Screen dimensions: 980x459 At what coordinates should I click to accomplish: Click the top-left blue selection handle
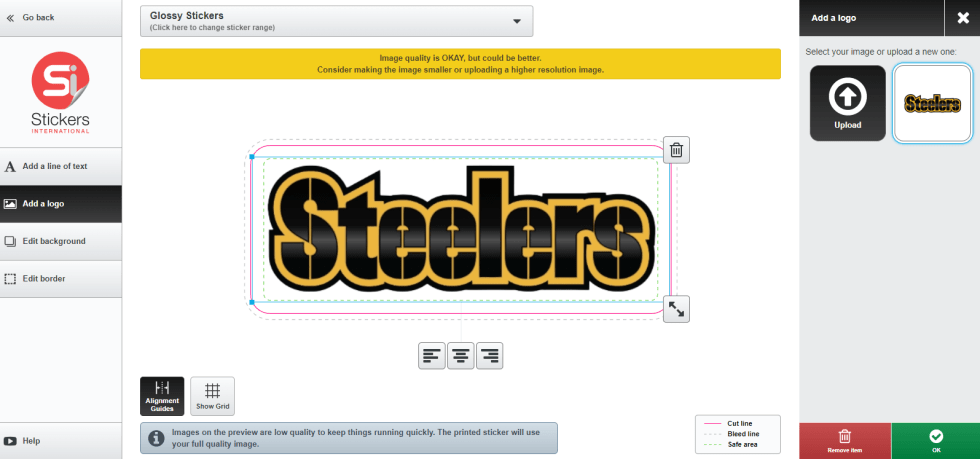[x=252, y=157]
